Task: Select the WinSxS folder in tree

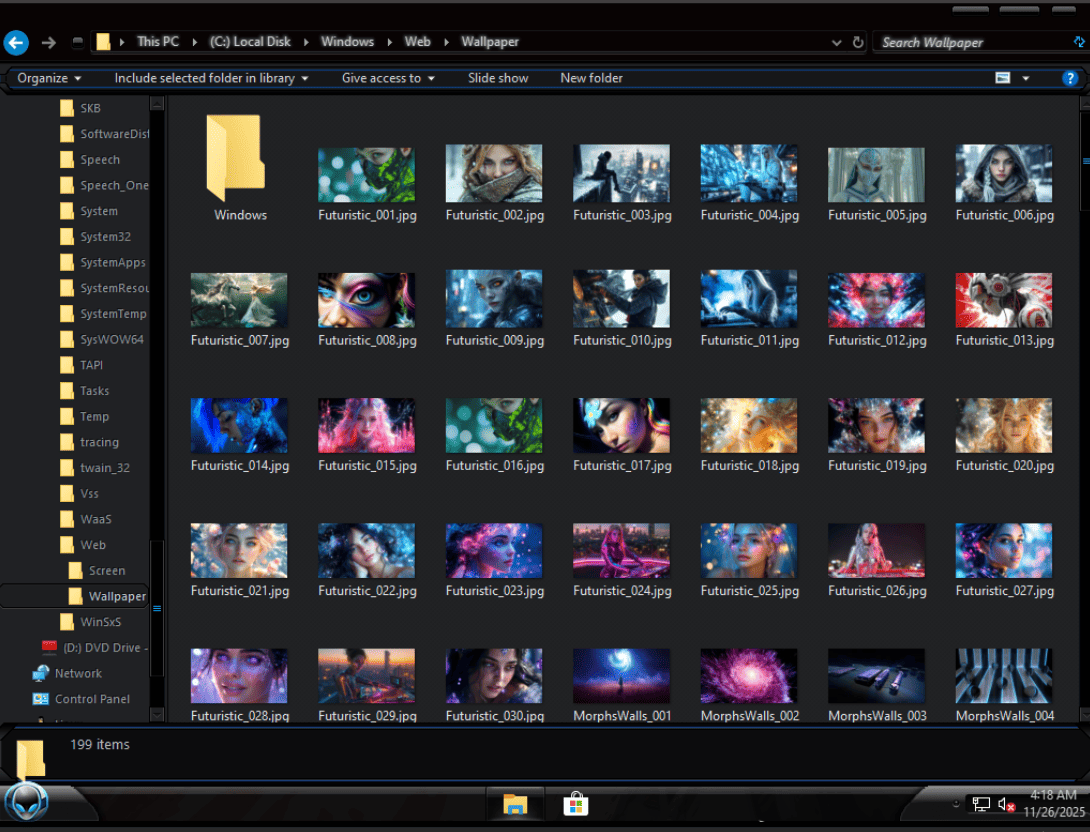Action: click(x=90, y=622)
